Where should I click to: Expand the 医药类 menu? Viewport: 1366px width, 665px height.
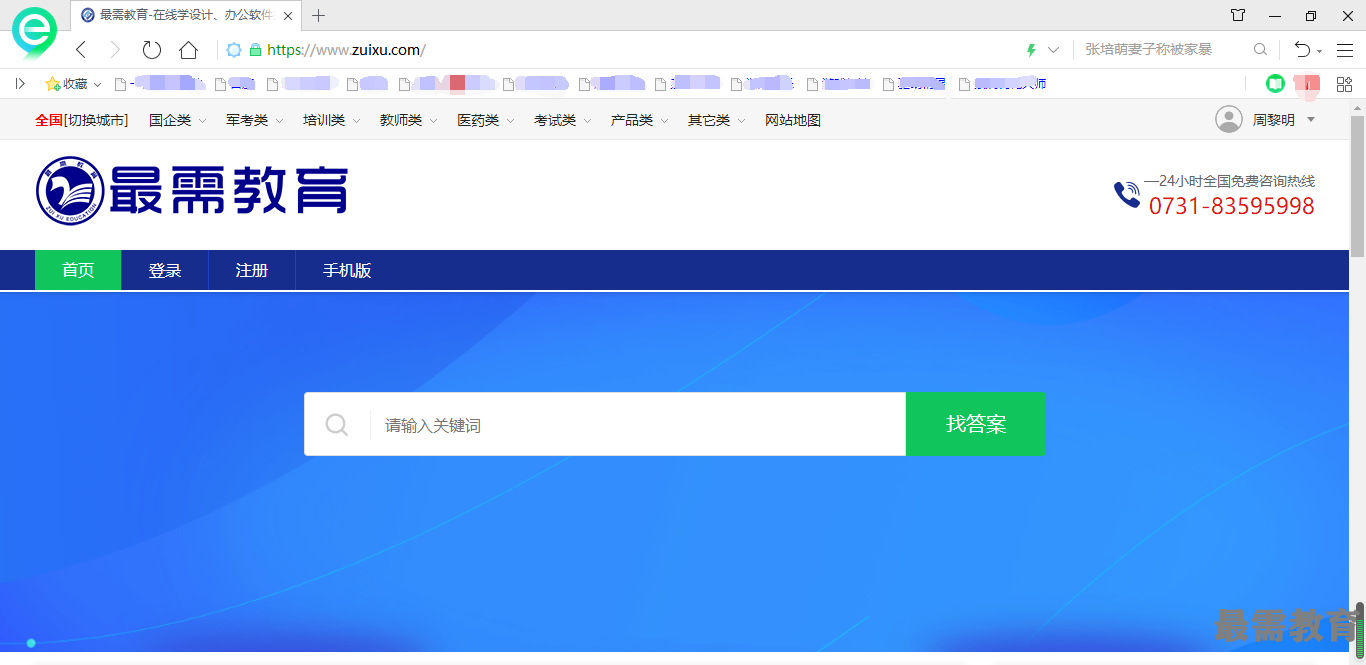pos(485,120)
